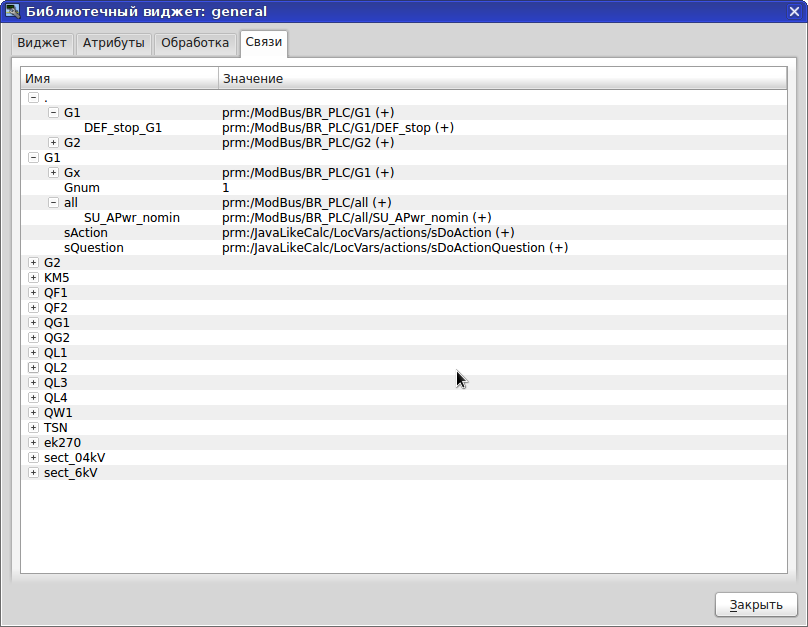808x627 pixels.
Task: Expand the QL2 node
Action: click(33, 367)
